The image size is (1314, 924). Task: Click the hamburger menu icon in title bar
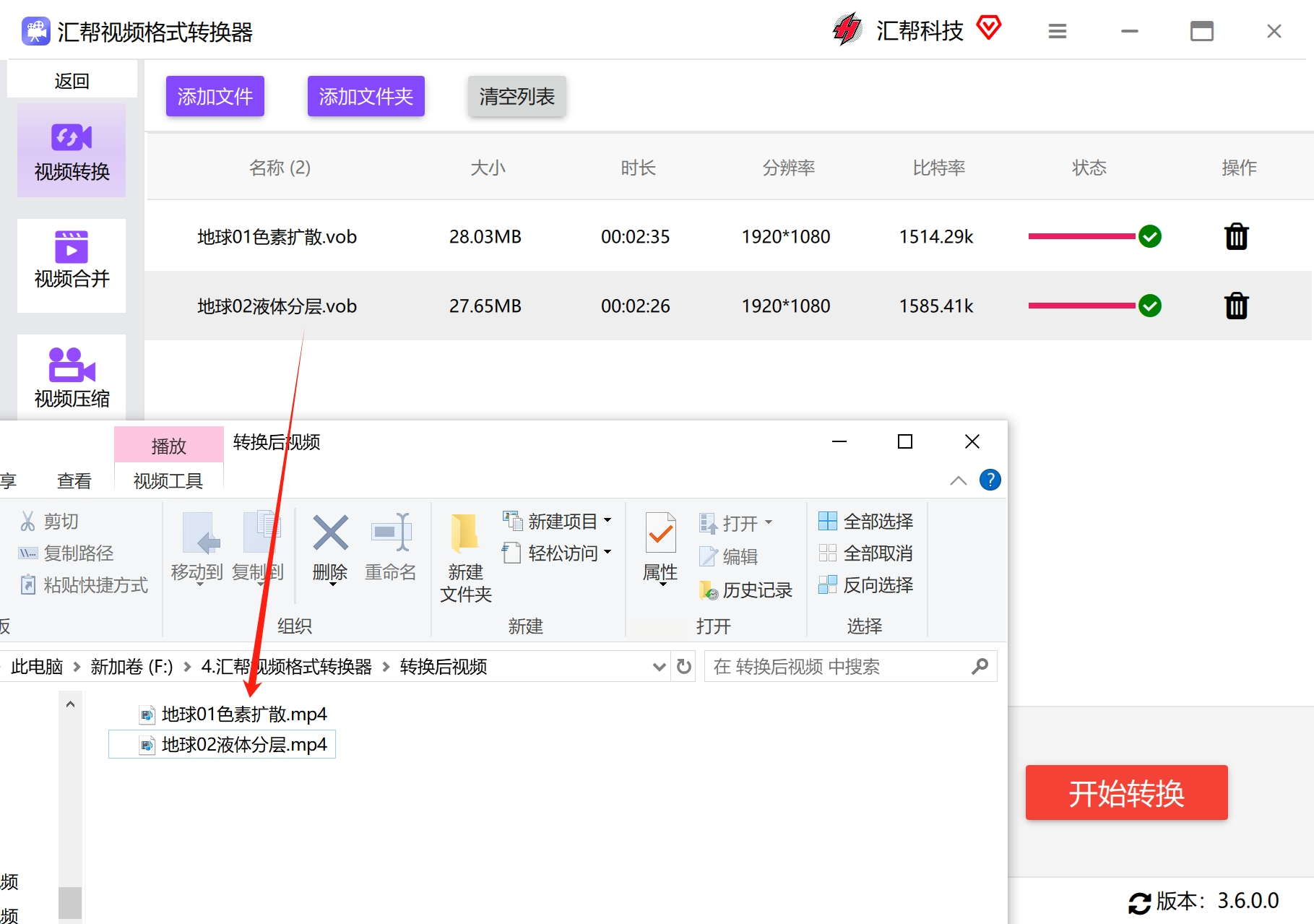tap(1057, 31)
